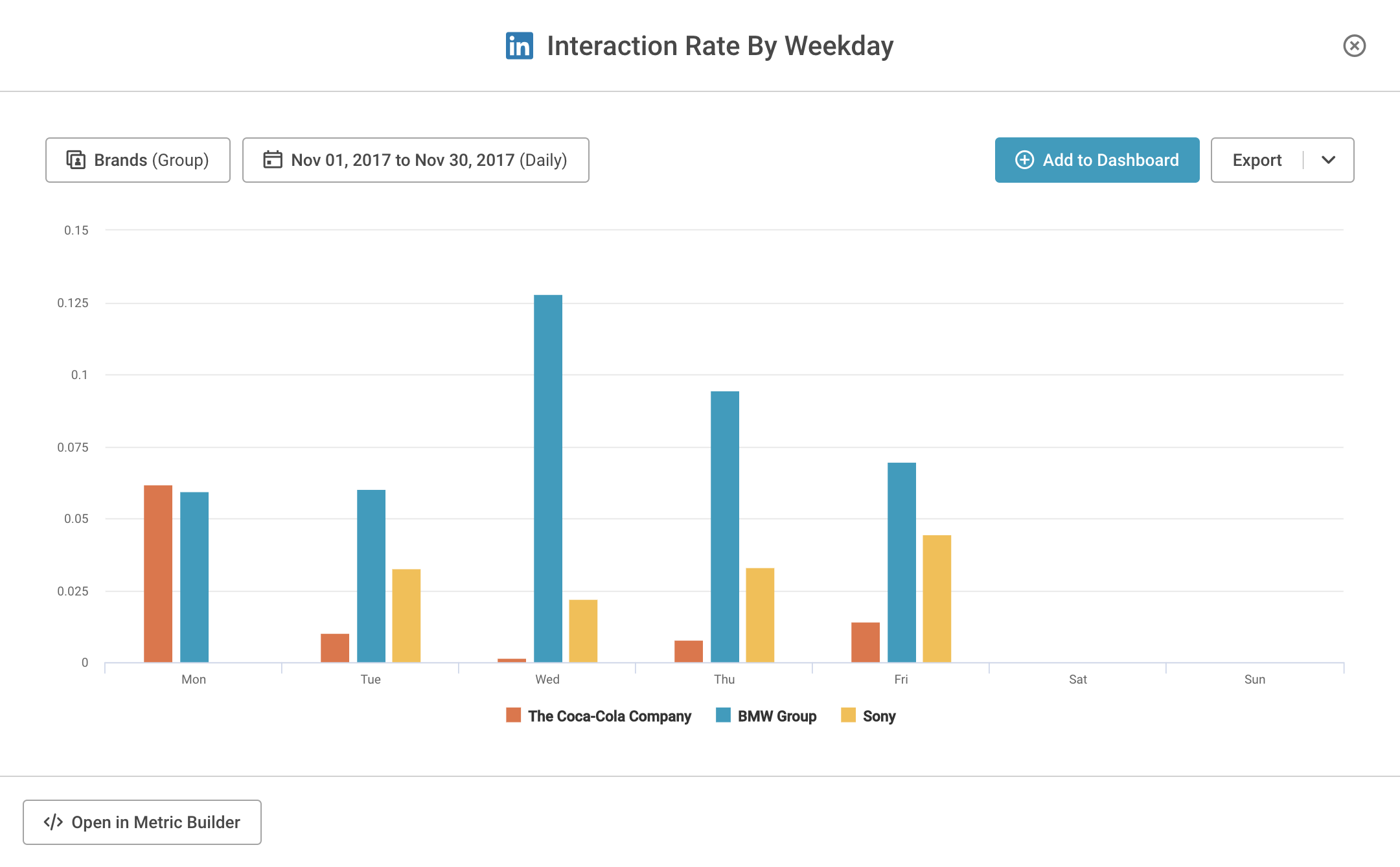Click the Interaction Rate By Weekday title
Screen dimensions: 1400x867
pos(720,46)
